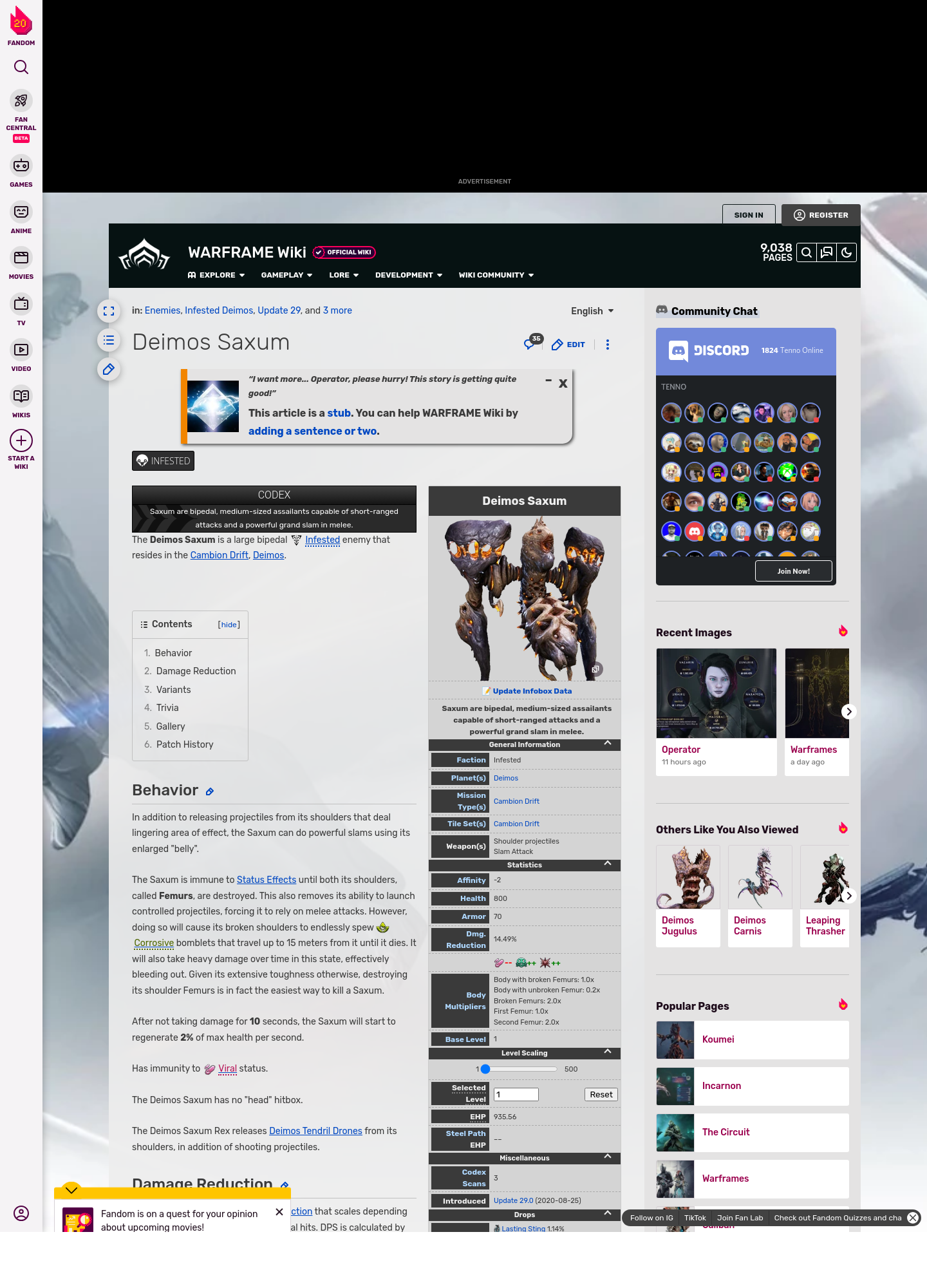This screenshot has width=927, height=1288.
Task: Open wiki search magnifier in header
Action: click(807, 252)
